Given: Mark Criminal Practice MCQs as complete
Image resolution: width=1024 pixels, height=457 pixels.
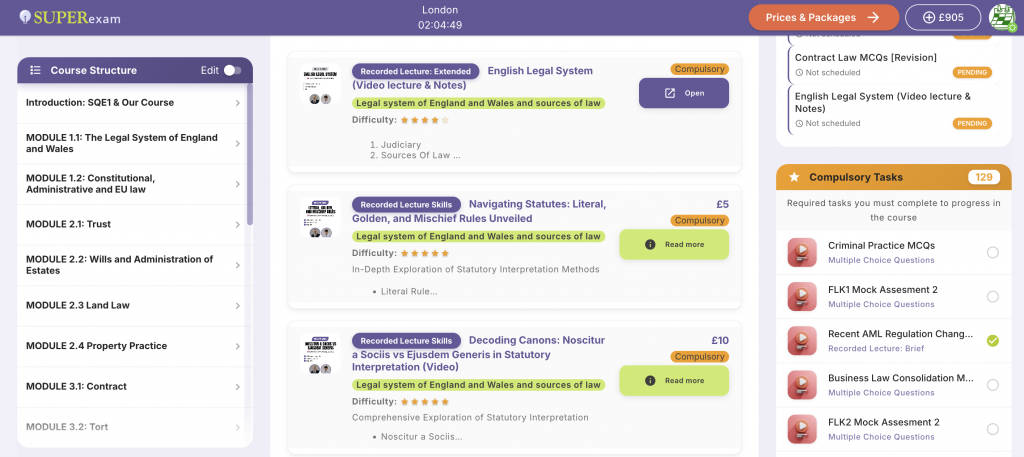Looking at the screenshot, I should tap(992, 252).
